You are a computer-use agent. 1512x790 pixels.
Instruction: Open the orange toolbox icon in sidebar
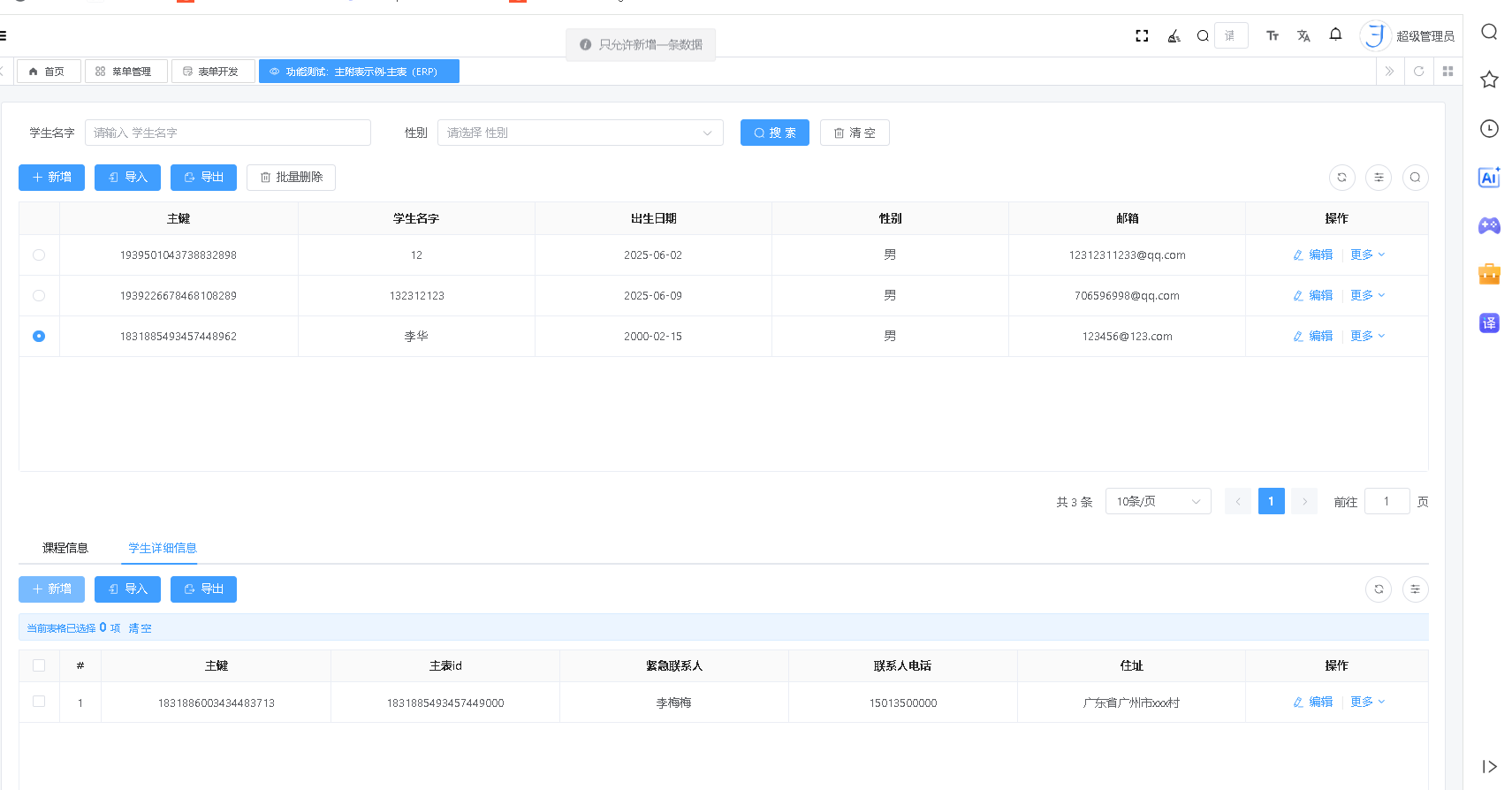click(1489, 274)
